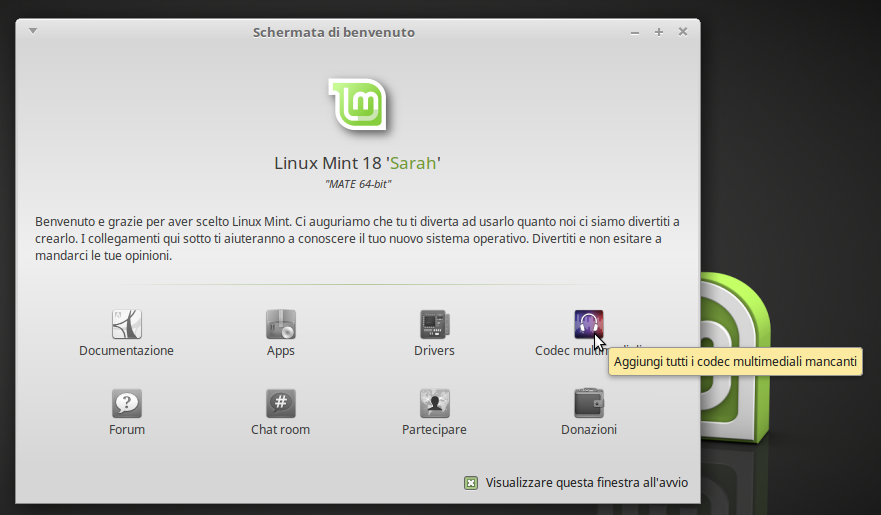This screenshot has width=881, height=515.
Task: Click the Documentazione label
Action: click(126, 350)
